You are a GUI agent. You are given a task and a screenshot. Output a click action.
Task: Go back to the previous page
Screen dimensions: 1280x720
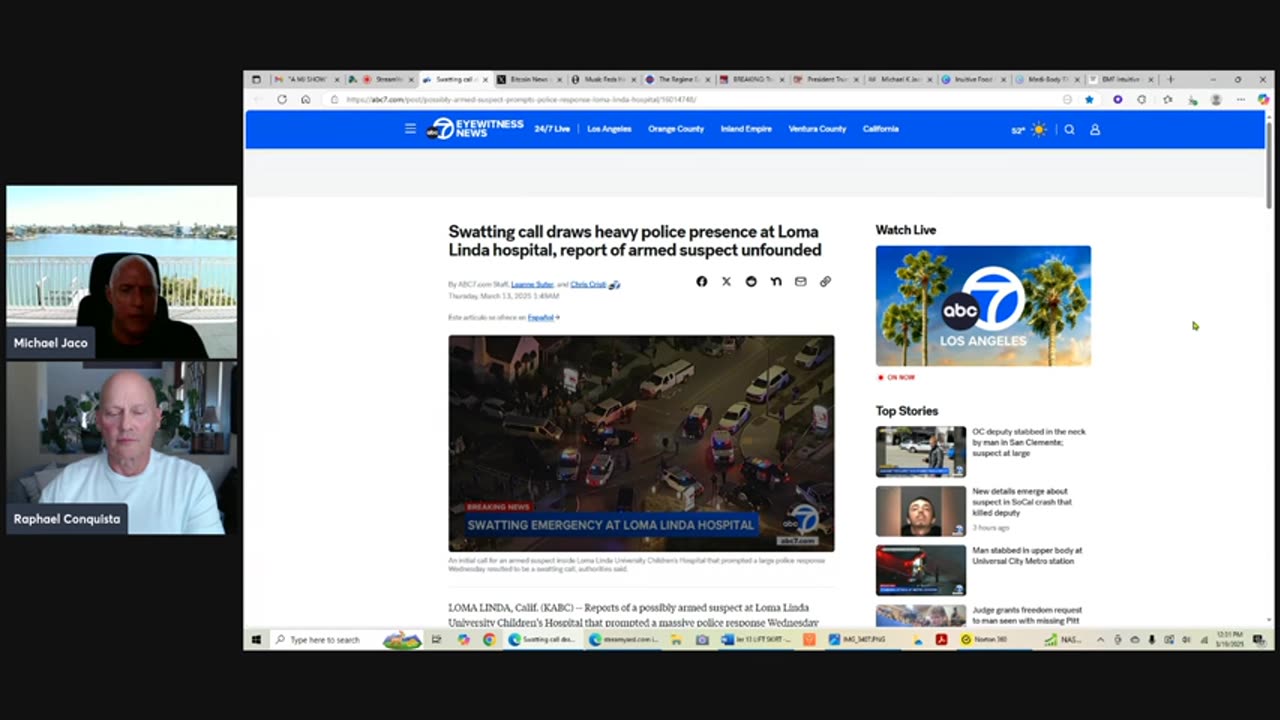[x=258, y=100]
